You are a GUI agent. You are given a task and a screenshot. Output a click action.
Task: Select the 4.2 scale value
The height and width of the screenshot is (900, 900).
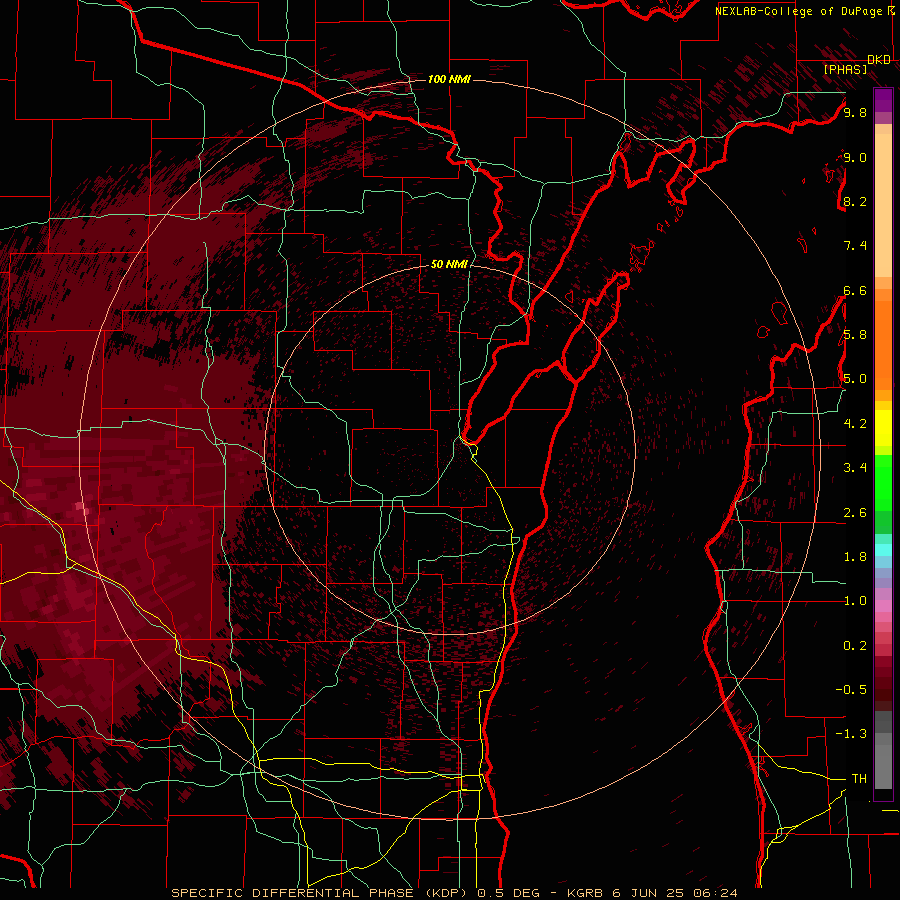click(855, 424)
